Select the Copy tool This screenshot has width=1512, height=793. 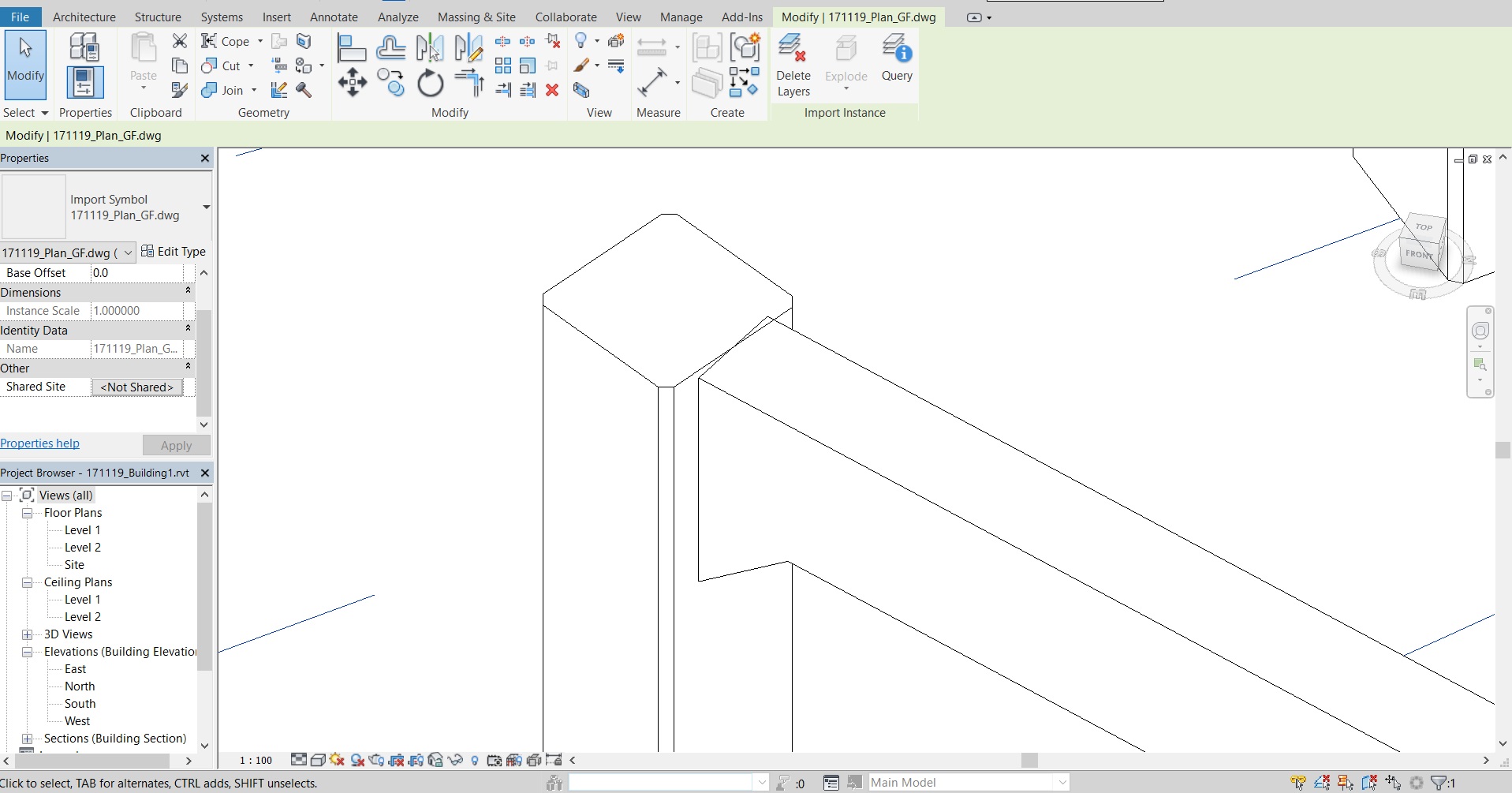(392, 82)
